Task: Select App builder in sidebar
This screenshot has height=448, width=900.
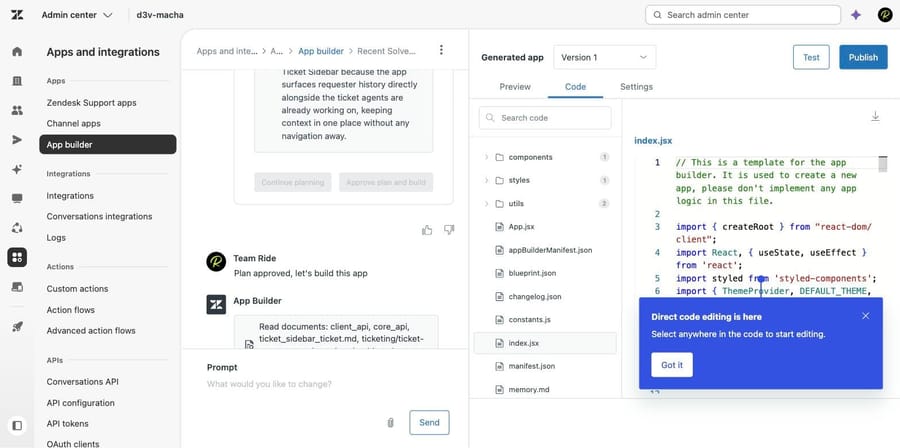Action: (108, 145)
